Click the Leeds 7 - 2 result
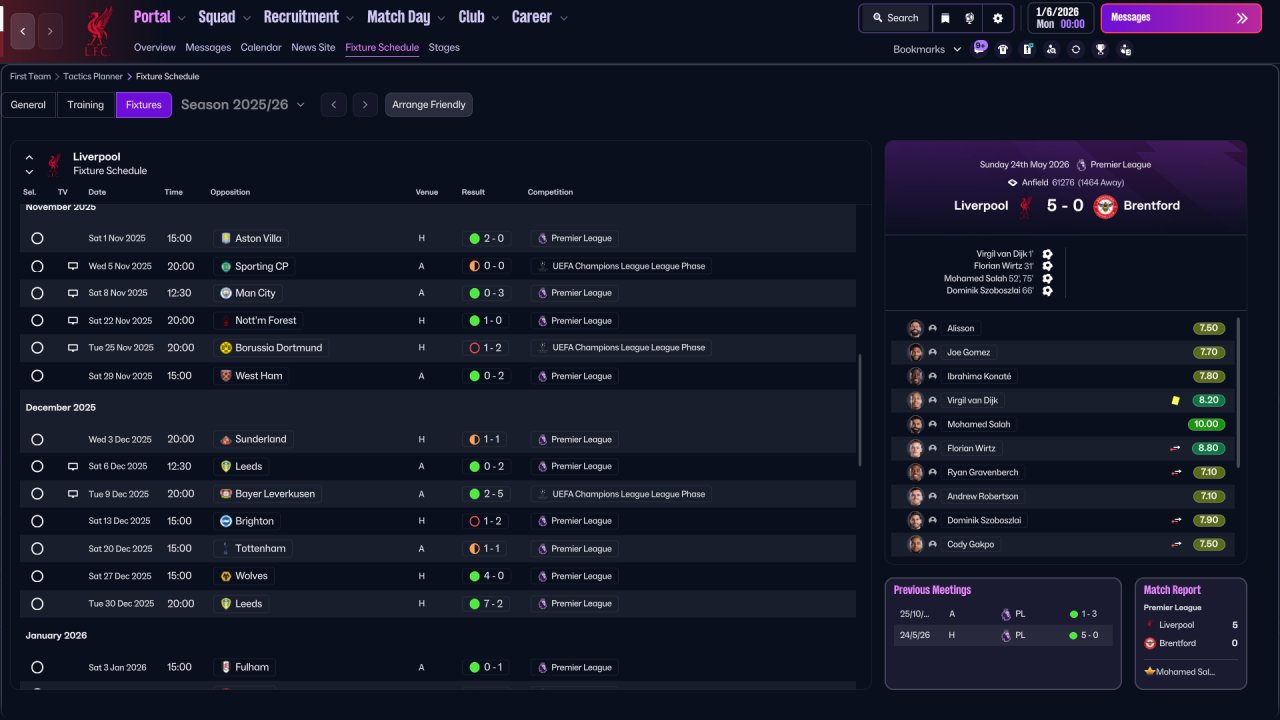The height and width of the screenshot is (720, 1280). click(x=485, y=604)
